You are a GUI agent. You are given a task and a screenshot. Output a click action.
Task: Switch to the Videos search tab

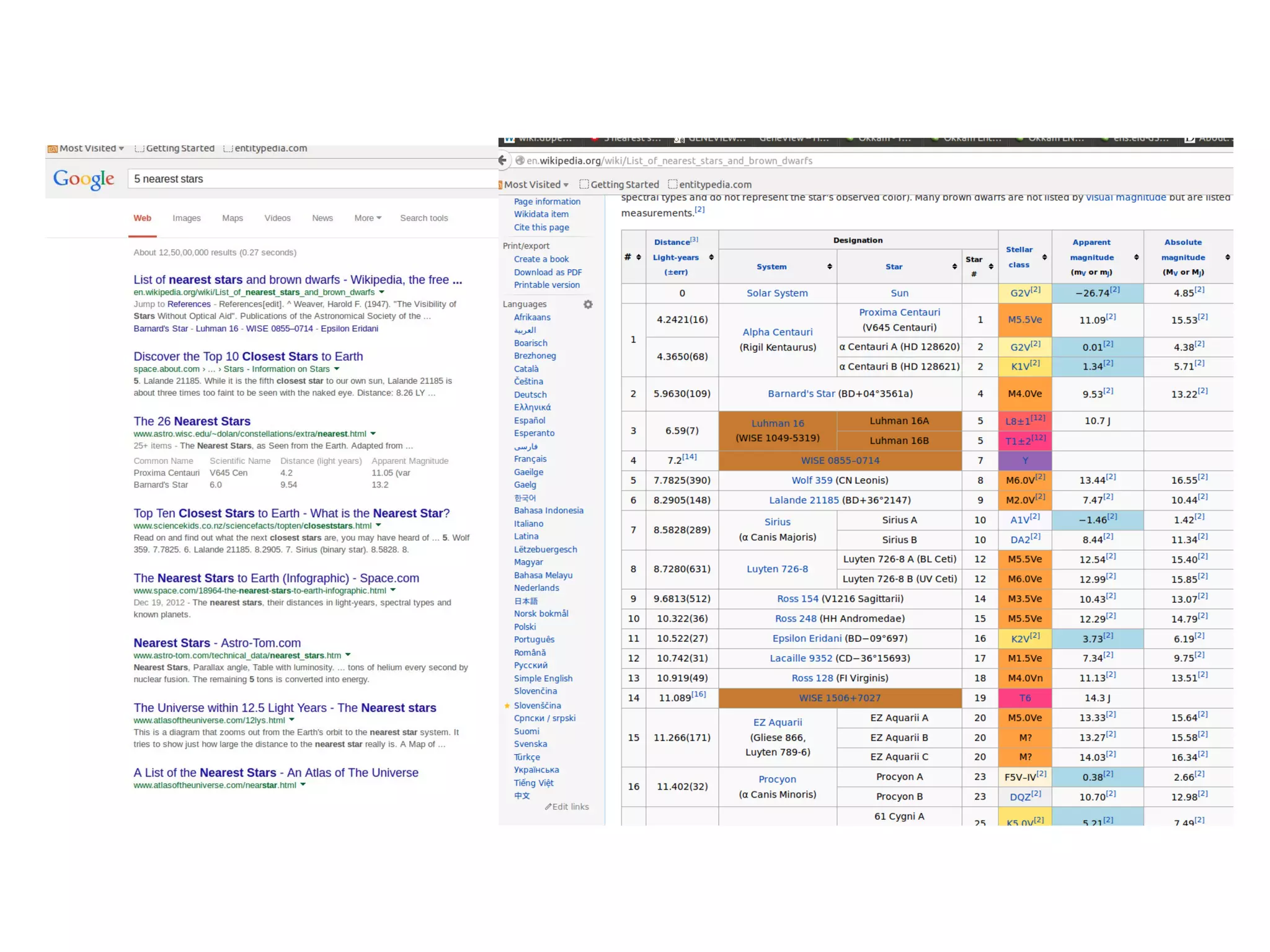pos(277,218)
